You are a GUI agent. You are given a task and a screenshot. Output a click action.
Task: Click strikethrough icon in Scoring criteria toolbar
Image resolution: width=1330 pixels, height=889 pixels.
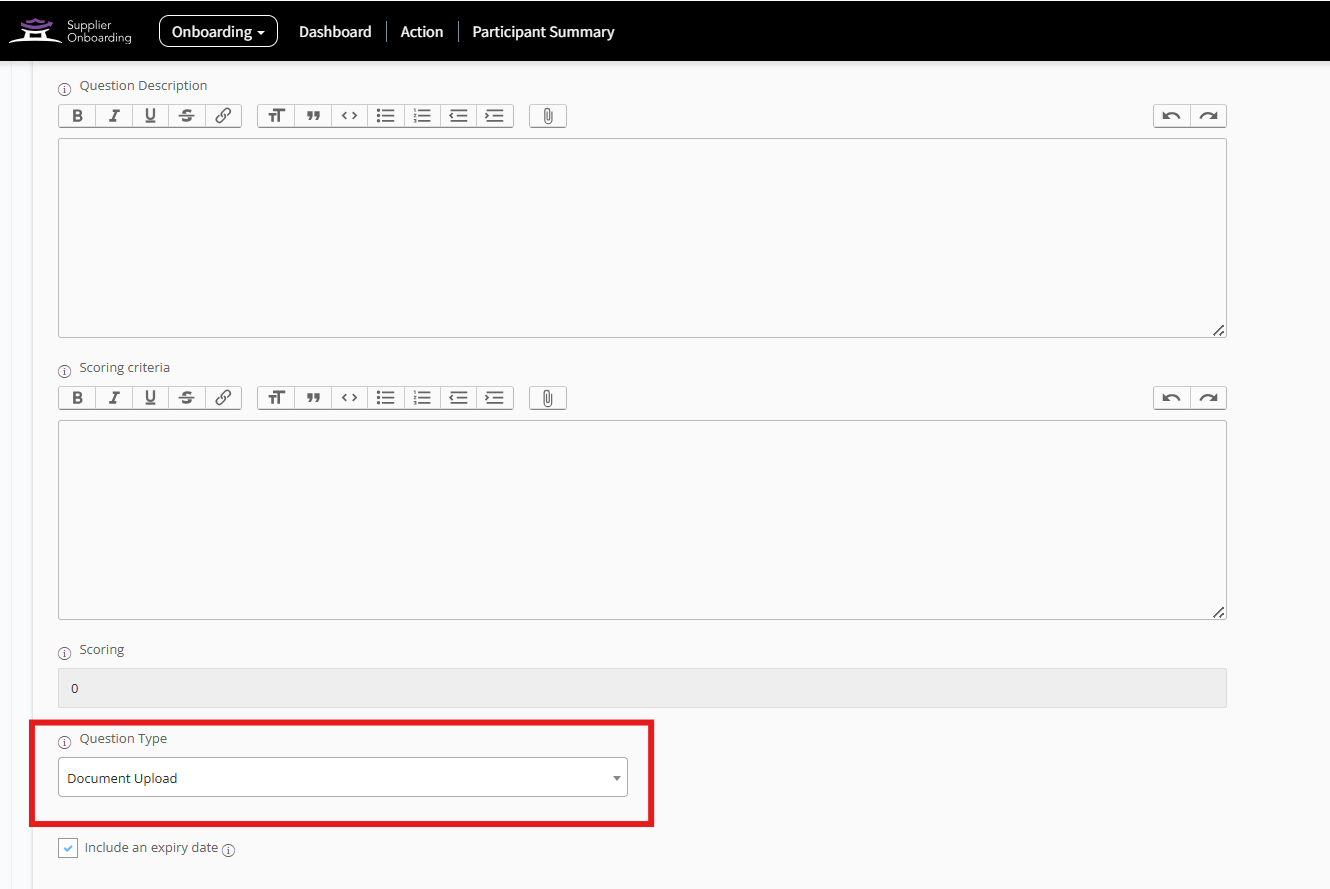pyautogui.click(x=186, y=398)
